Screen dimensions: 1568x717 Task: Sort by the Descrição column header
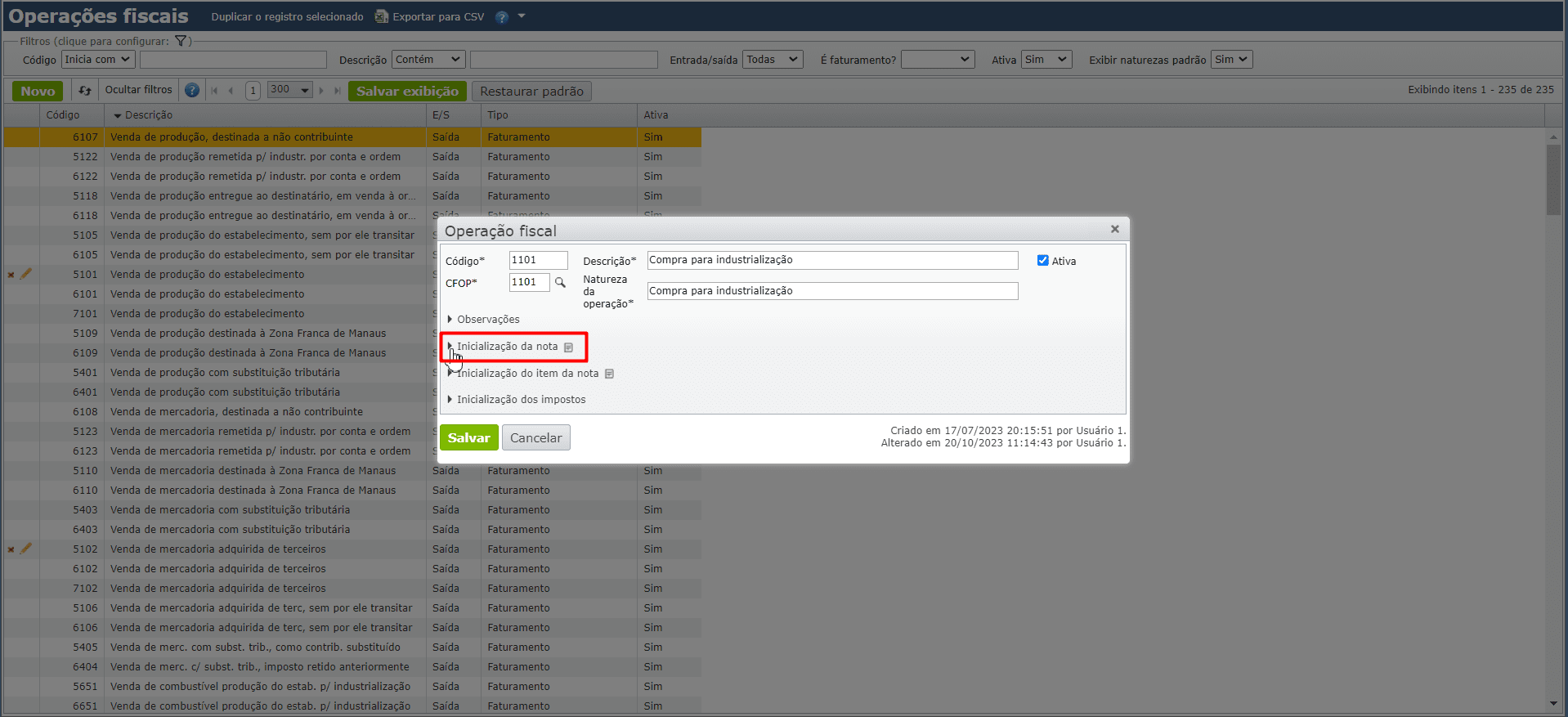265,115
